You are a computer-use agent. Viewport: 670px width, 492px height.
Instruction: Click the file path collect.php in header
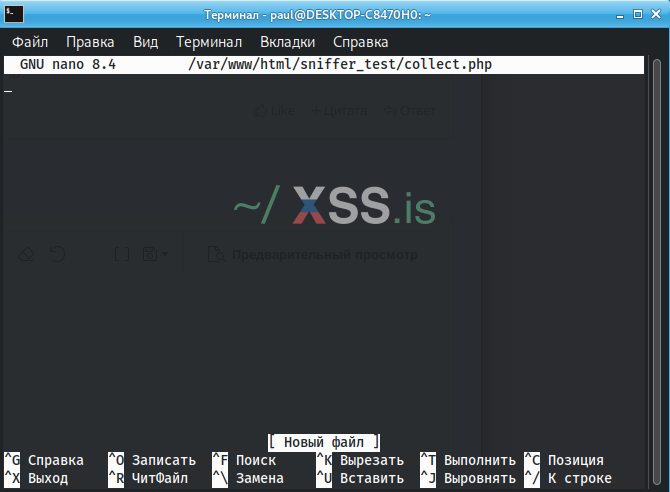coord(340,64)
